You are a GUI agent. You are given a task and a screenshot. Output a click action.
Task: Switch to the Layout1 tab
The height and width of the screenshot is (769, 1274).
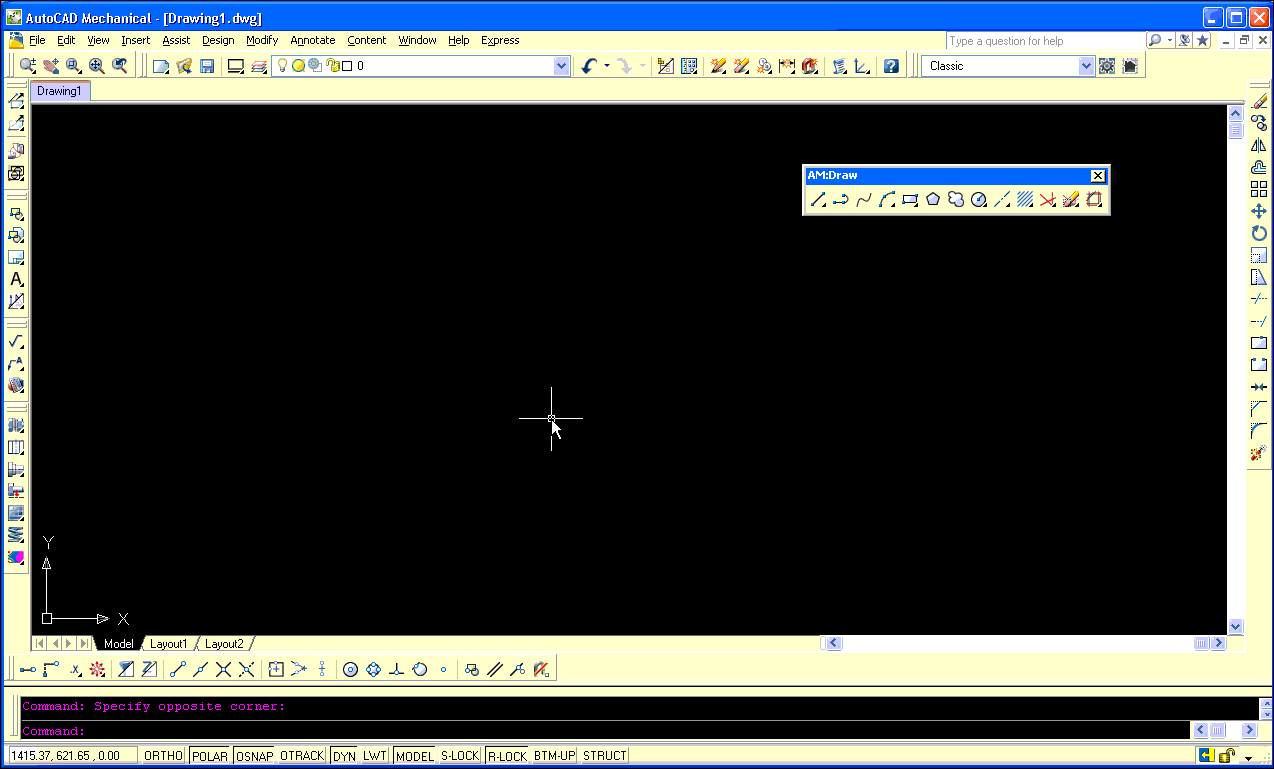click(x=169, y=644)
